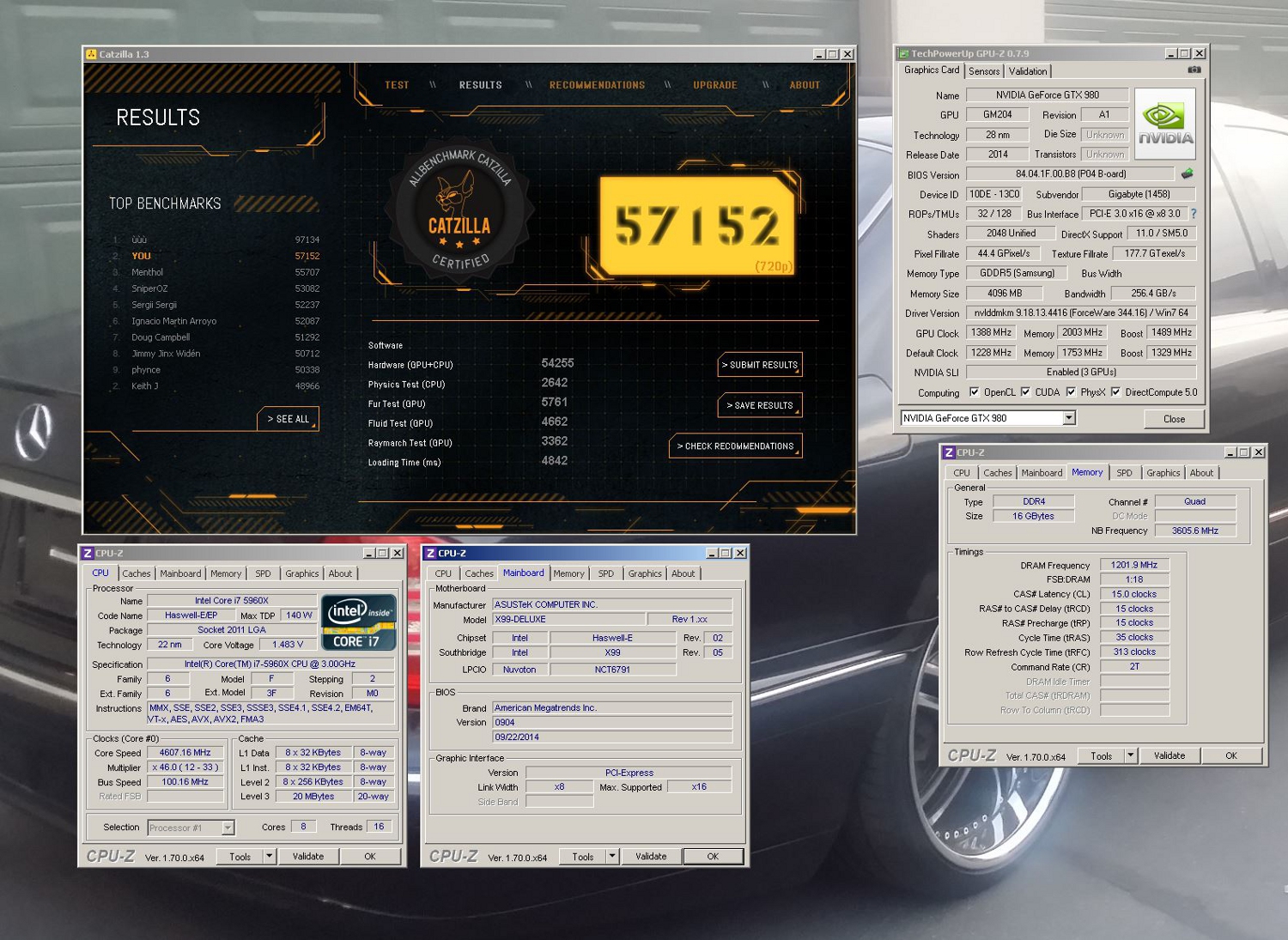Expand Tools dropdown arrow in CPU-Z CPU window
Screen dimensions: 1288x940
click(269, 857)
